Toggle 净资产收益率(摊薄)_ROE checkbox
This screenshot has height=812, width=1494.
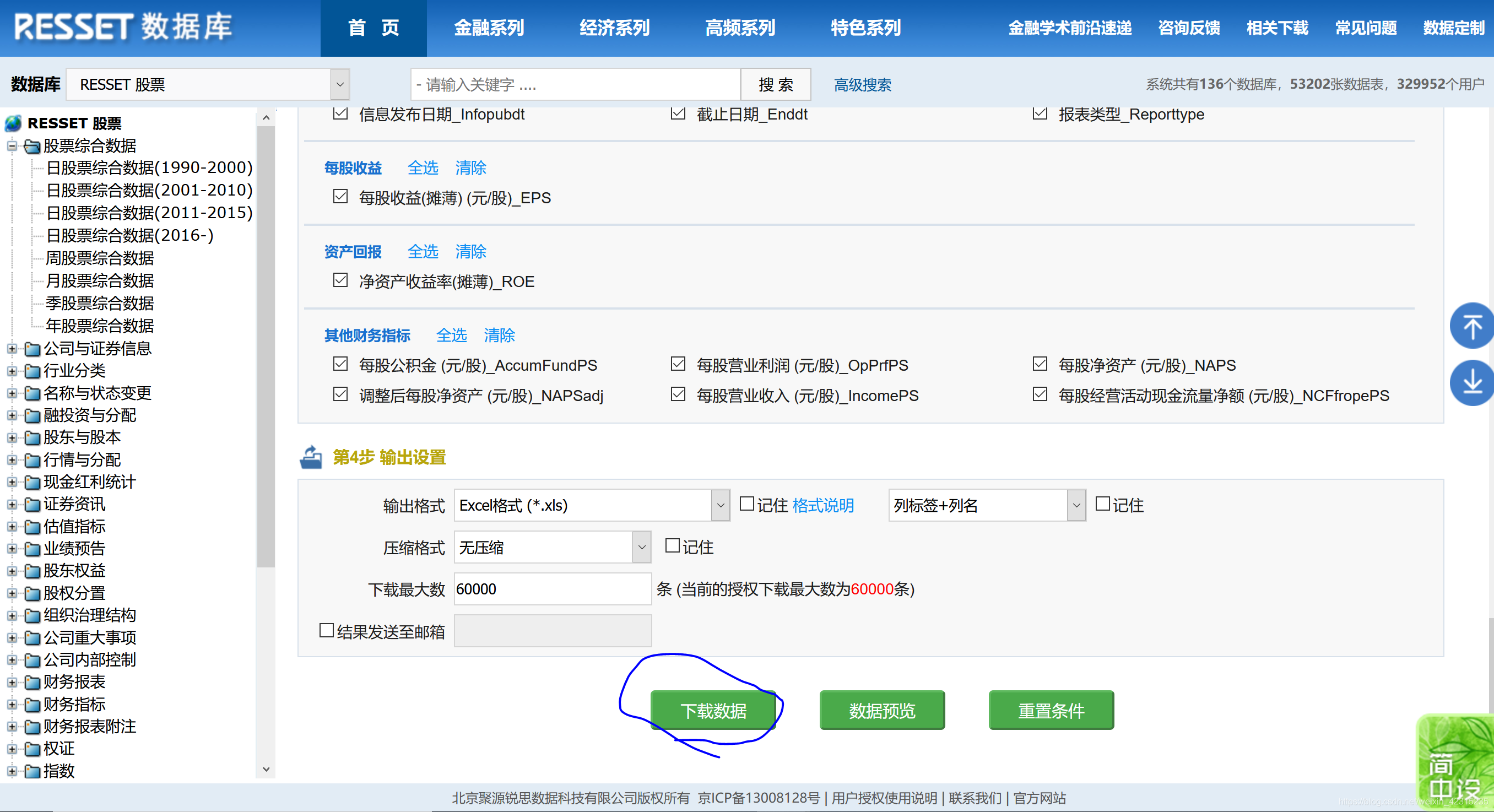point(340,281)
